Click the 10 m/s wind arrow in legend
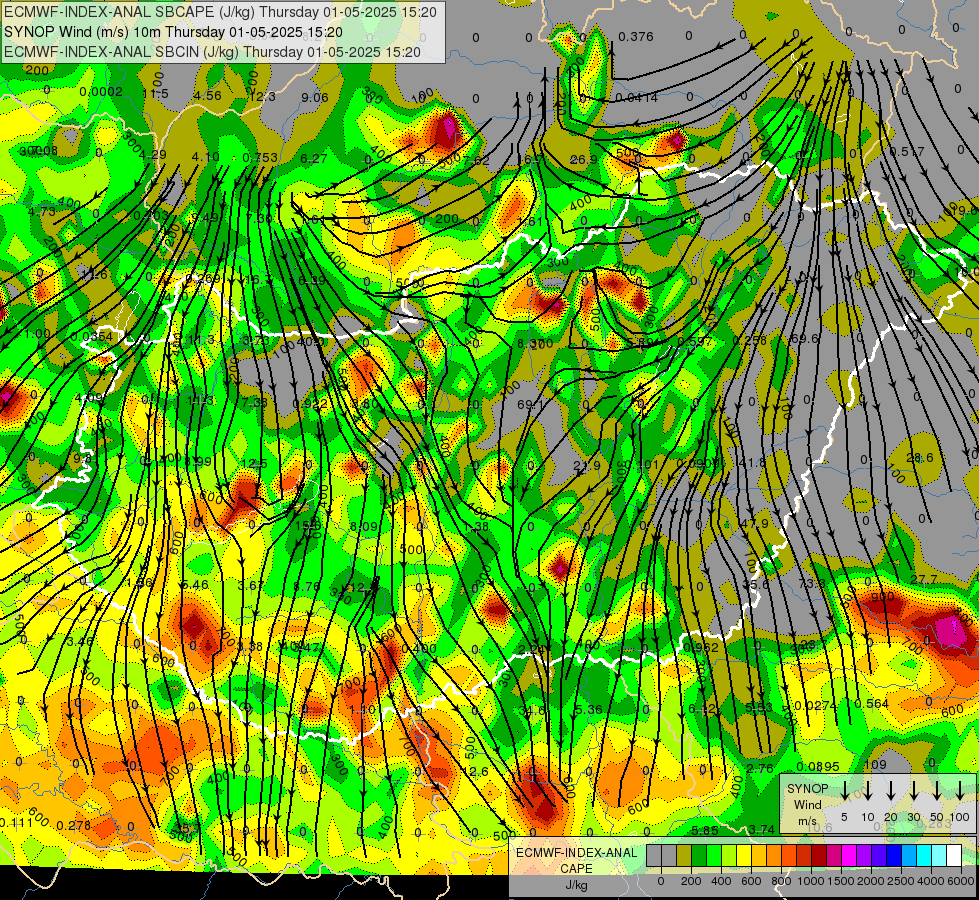Viewport: 979px width, 900px height. pos(868,790)
